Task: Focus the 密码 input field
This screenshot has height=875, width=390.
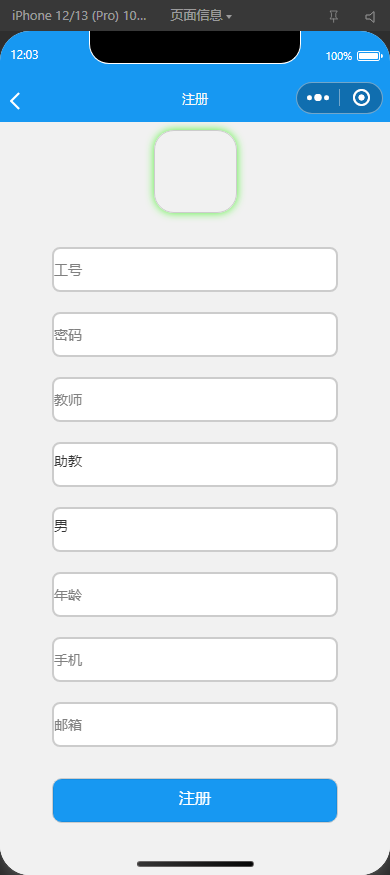Action: (x=195, y=334)
